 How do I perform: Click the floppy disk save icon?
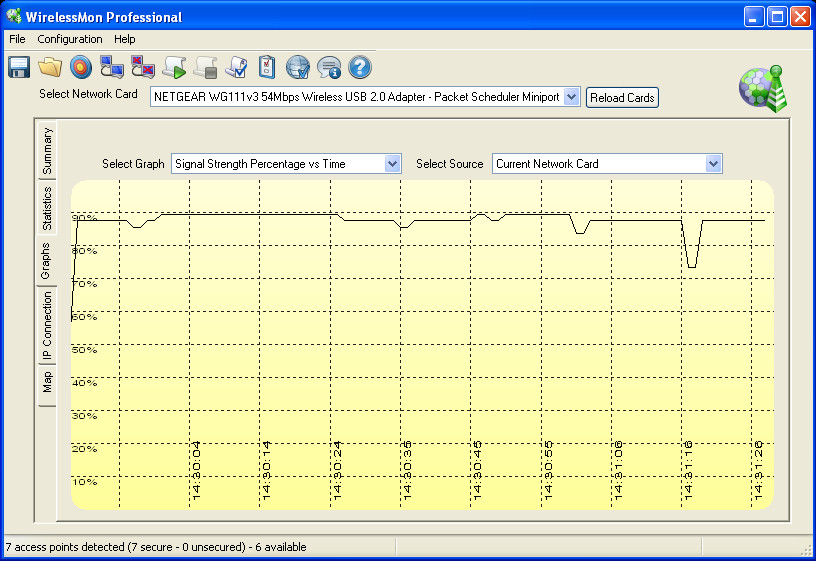coord(19,68)
